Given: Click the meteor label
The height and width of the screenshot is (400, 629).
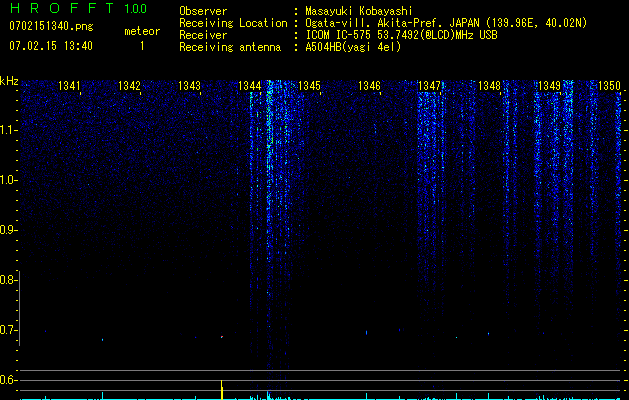Looking at the screenshot, I should click(x=142, y=31).
